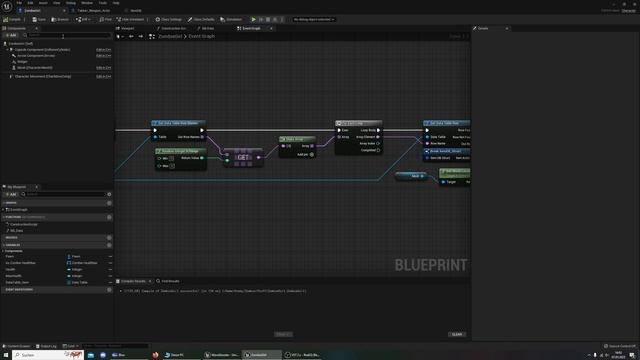Screen dimensions: 640x360
Task: Add a new variable with the Variables plus icon
Action: 109,245
